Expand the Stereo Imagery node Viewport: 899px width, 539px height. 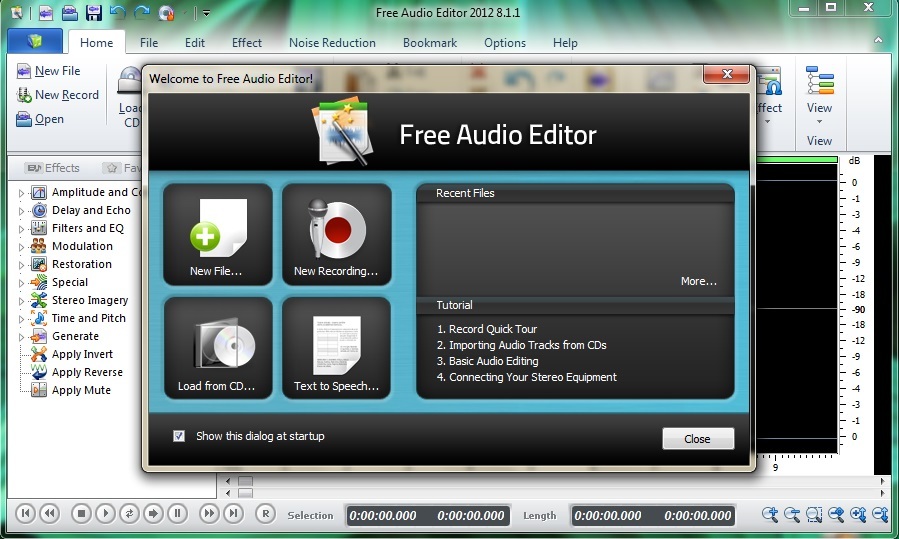pyautogui.click(x=21, y=301)
